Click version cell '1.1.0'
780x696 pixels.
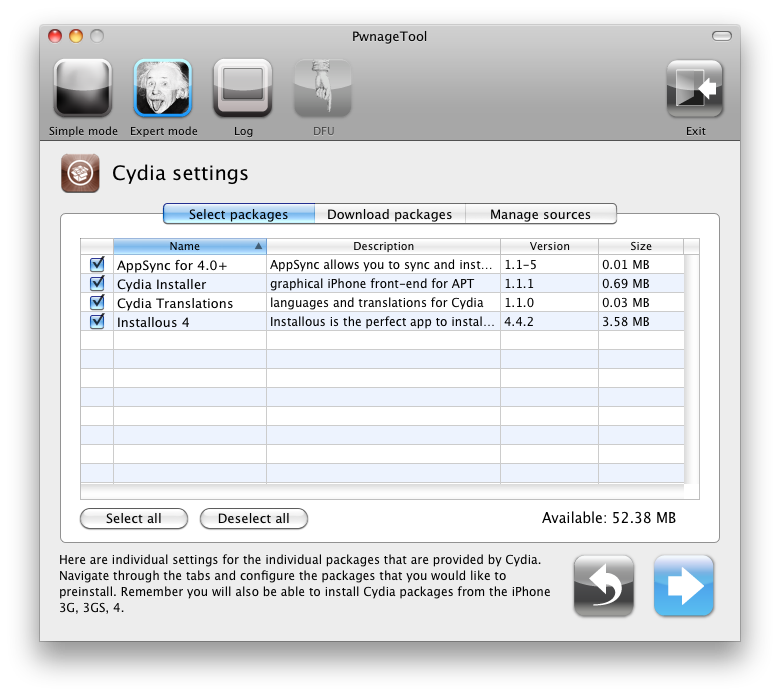[519, 302]
